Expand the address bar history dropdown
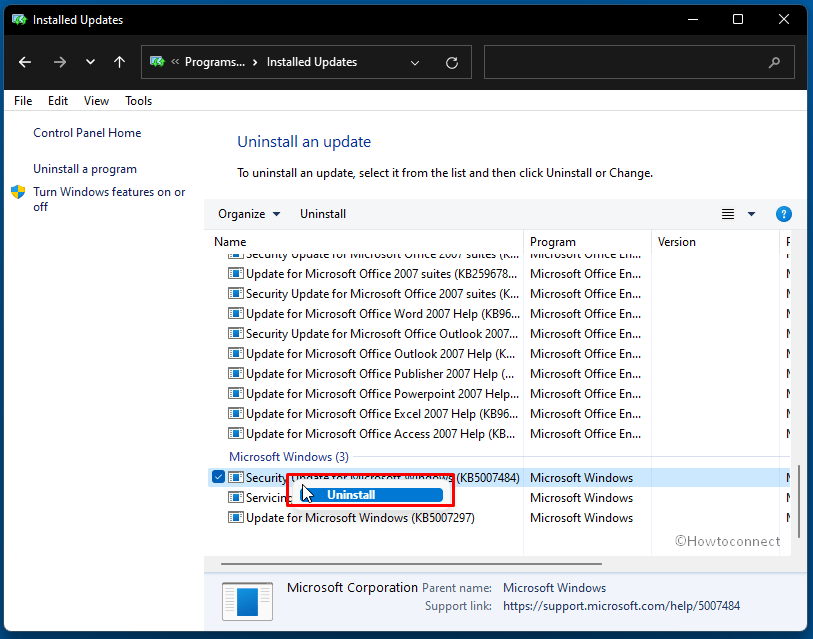 [x=415, y=63]
